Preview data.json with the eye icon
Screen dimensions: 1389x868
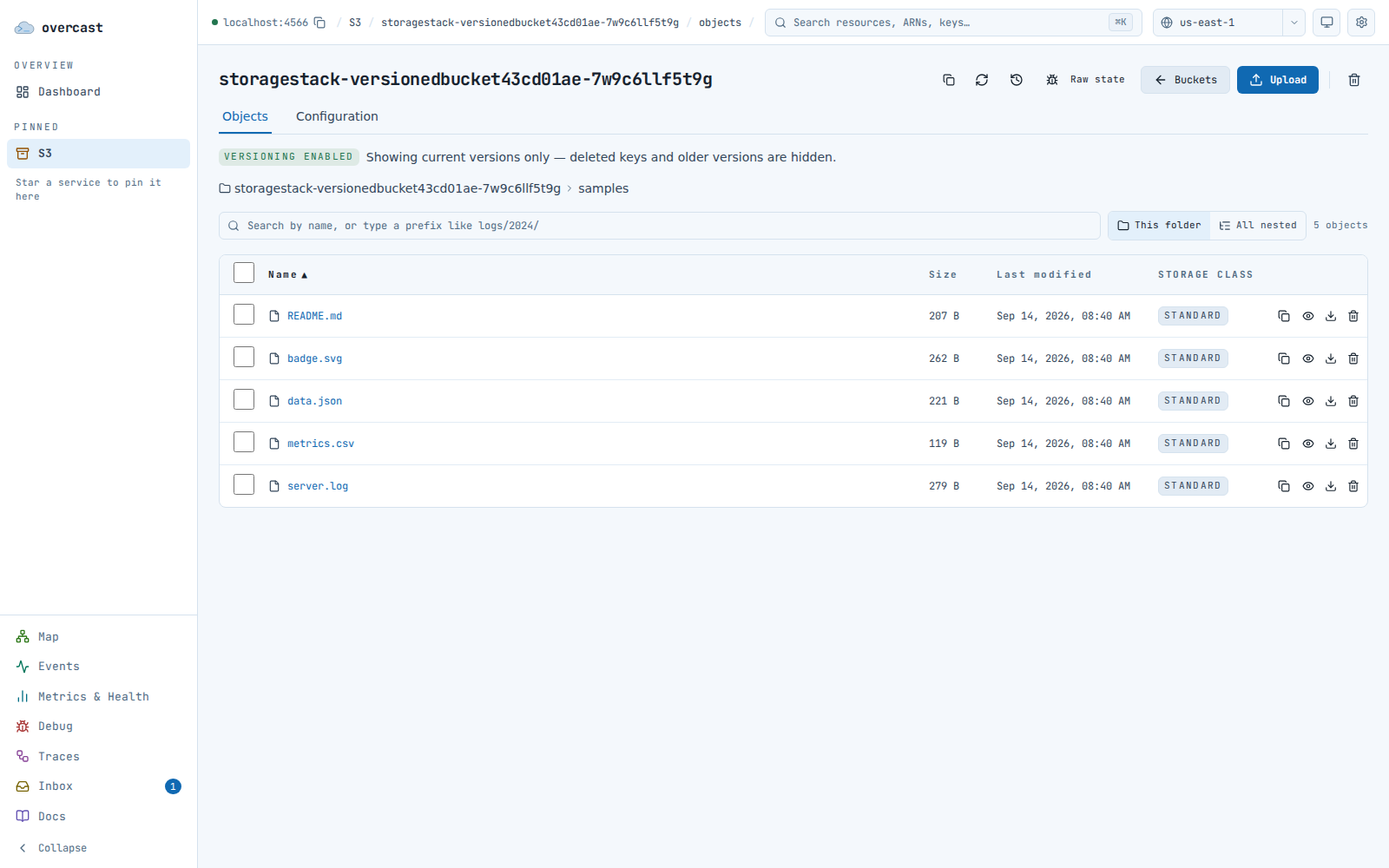tap(1308, 401)
